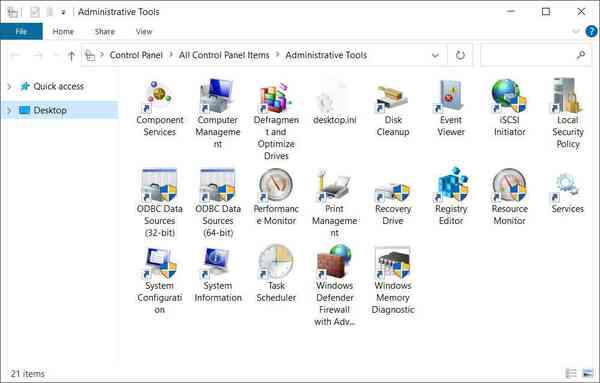The height and width of the screenshot is (383, 600).
Task: Go back to previous location
Action: pyautogui.click(x=16, y=56)
